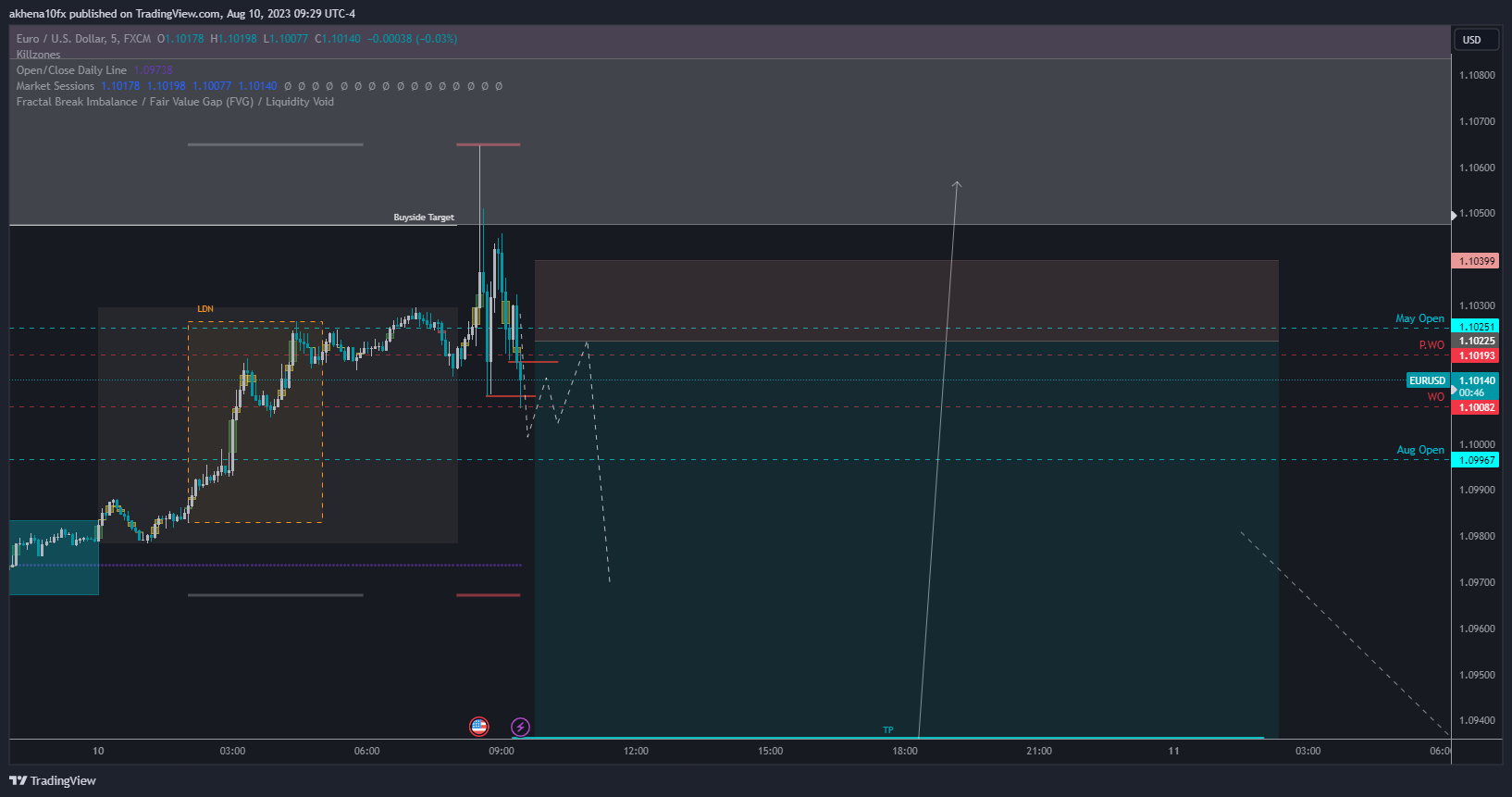Click the EURUSD price tag
The height and width of the screenshot is (797, 1512).
1427,380
